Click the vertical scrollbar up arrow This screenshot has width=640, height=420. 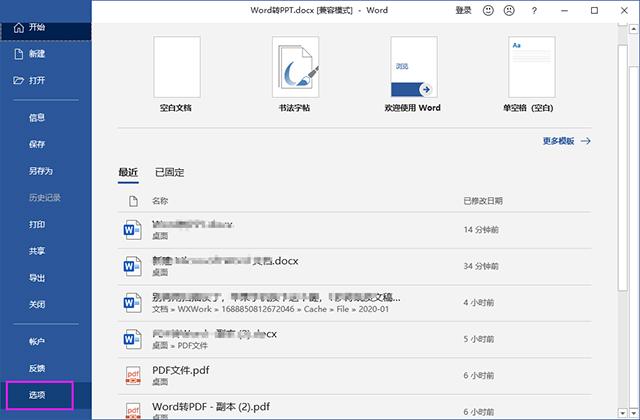coord(633,29)
